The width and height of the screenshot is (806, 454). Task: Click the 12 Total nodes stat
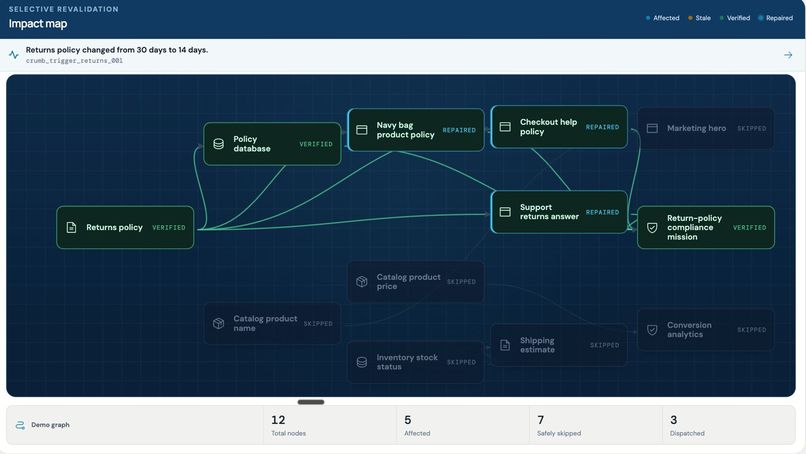329,425
